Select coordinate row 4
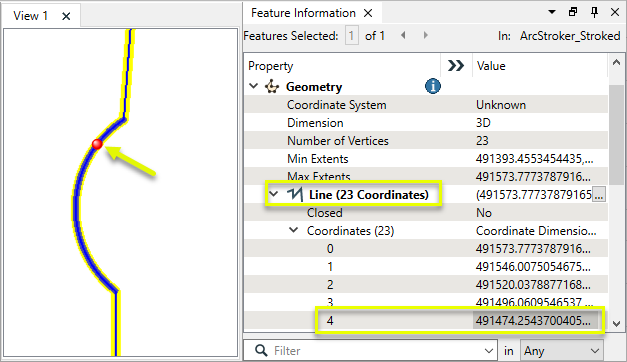 coord(426,320)
